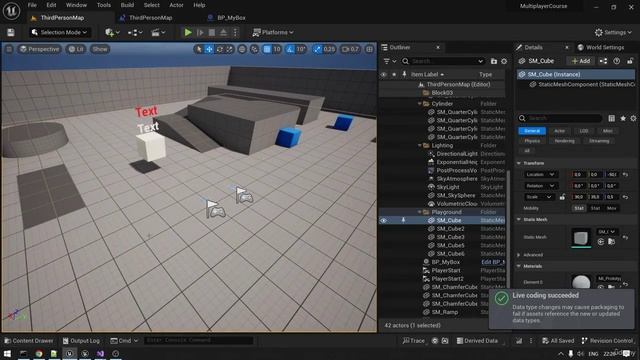640x360 pixels.
Task: Open the Tools menu
Action: [x=104, y=5]
